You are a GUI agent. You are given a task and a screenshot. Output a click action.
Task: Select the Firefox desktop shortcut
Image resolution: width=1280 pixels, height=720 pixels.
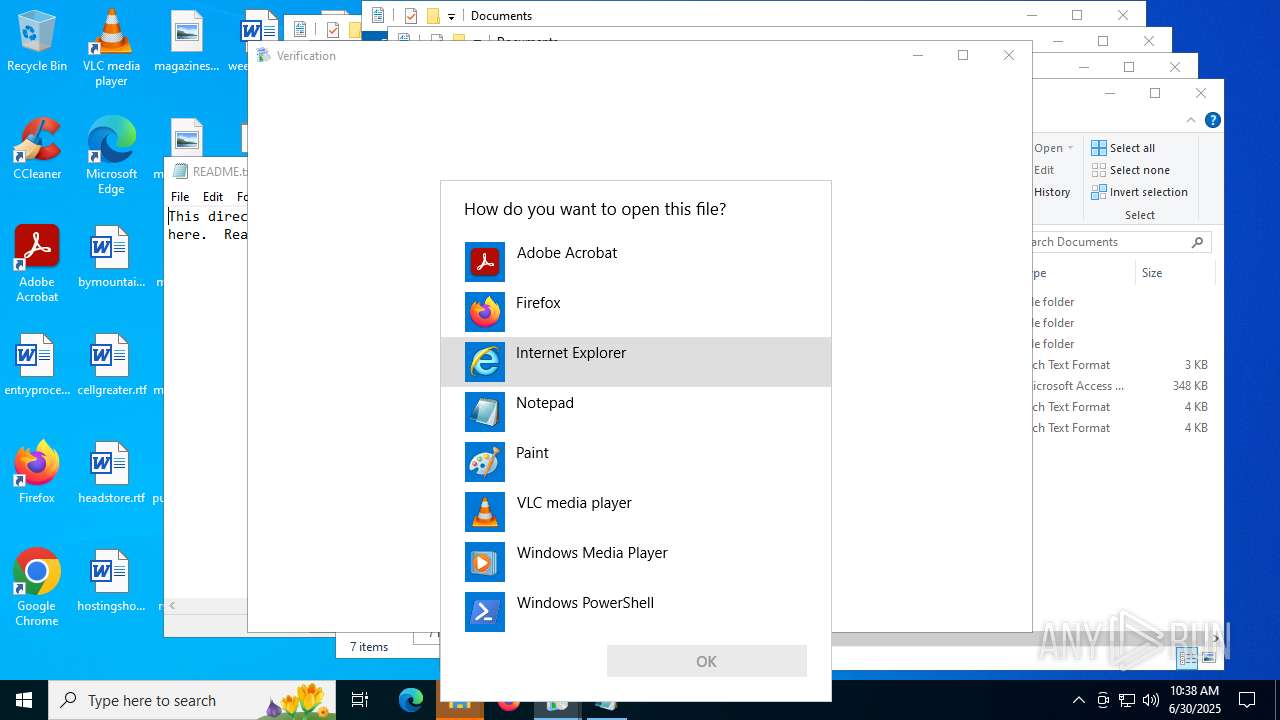pos(37,472)
